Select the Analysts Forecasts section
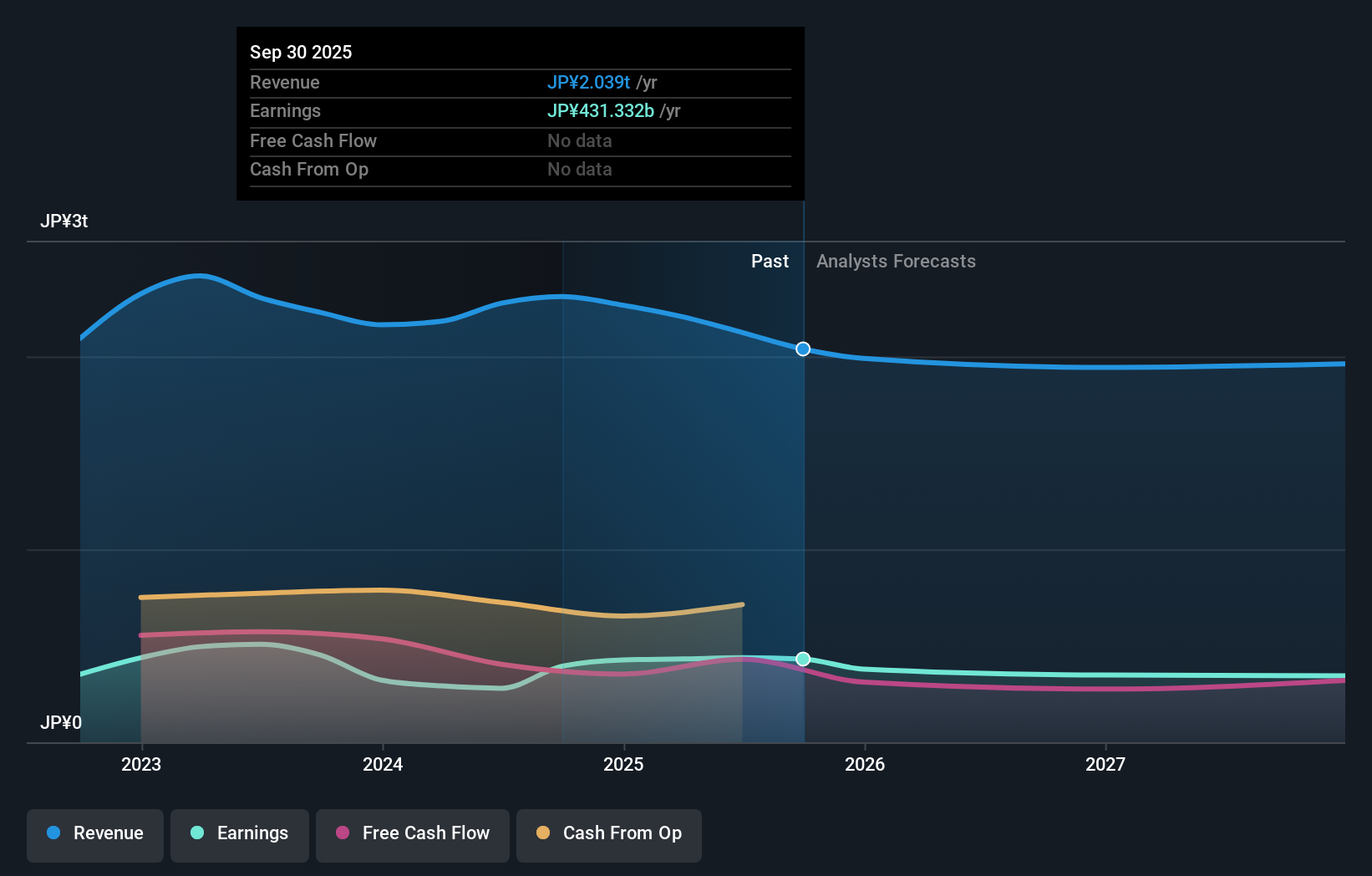Image resolution: width=1372 pixels, height=876 pixels. [896, 261]
